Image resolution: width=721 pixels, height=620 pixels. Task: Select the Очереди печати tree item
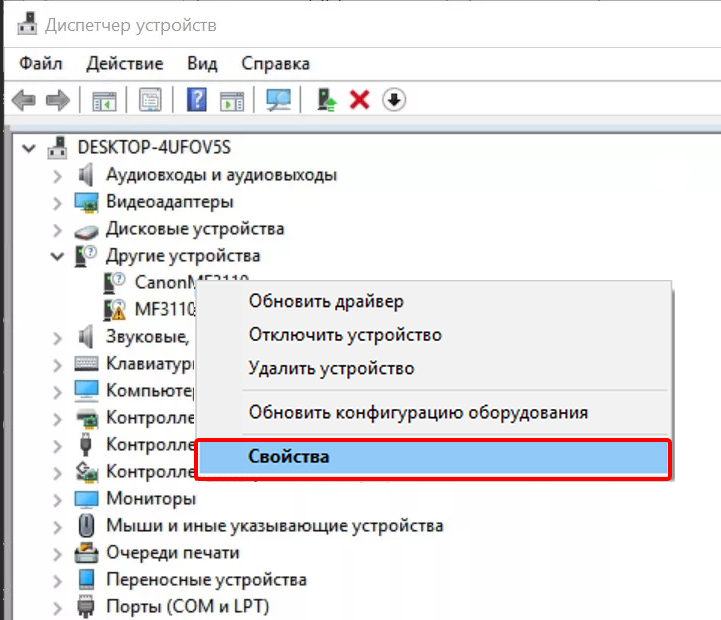click(172, 552)
